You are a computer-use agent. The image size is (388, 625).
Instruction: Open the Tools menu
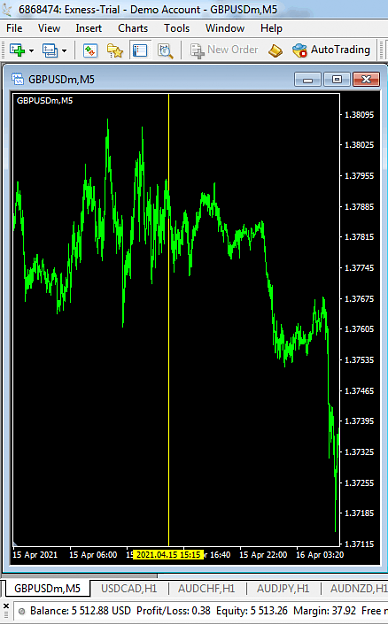(x=177, y=28)
